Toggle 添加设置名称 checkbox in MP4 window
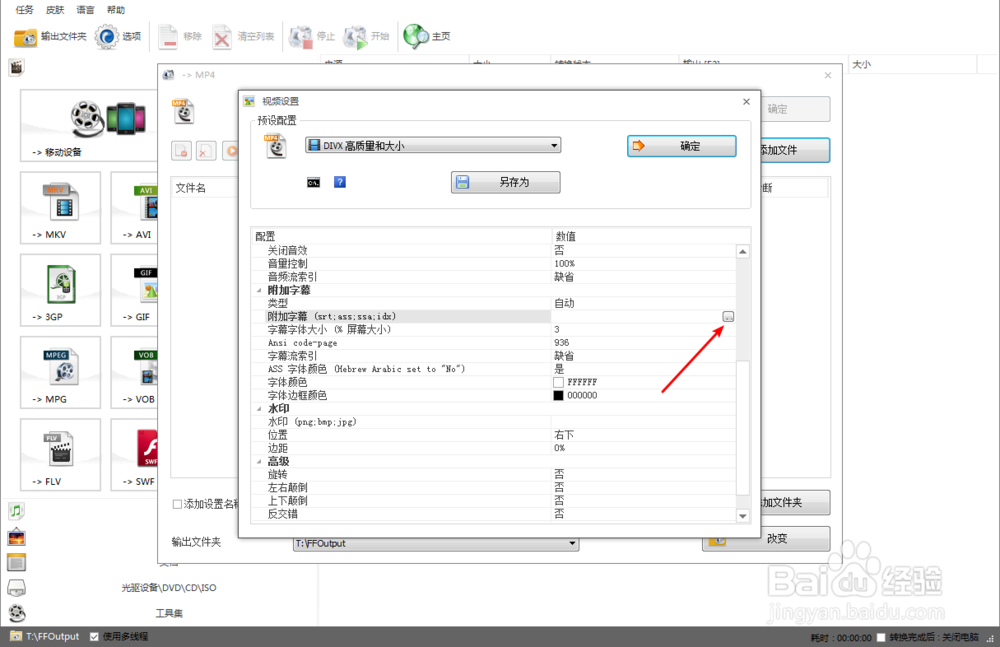 pos(177,504)
